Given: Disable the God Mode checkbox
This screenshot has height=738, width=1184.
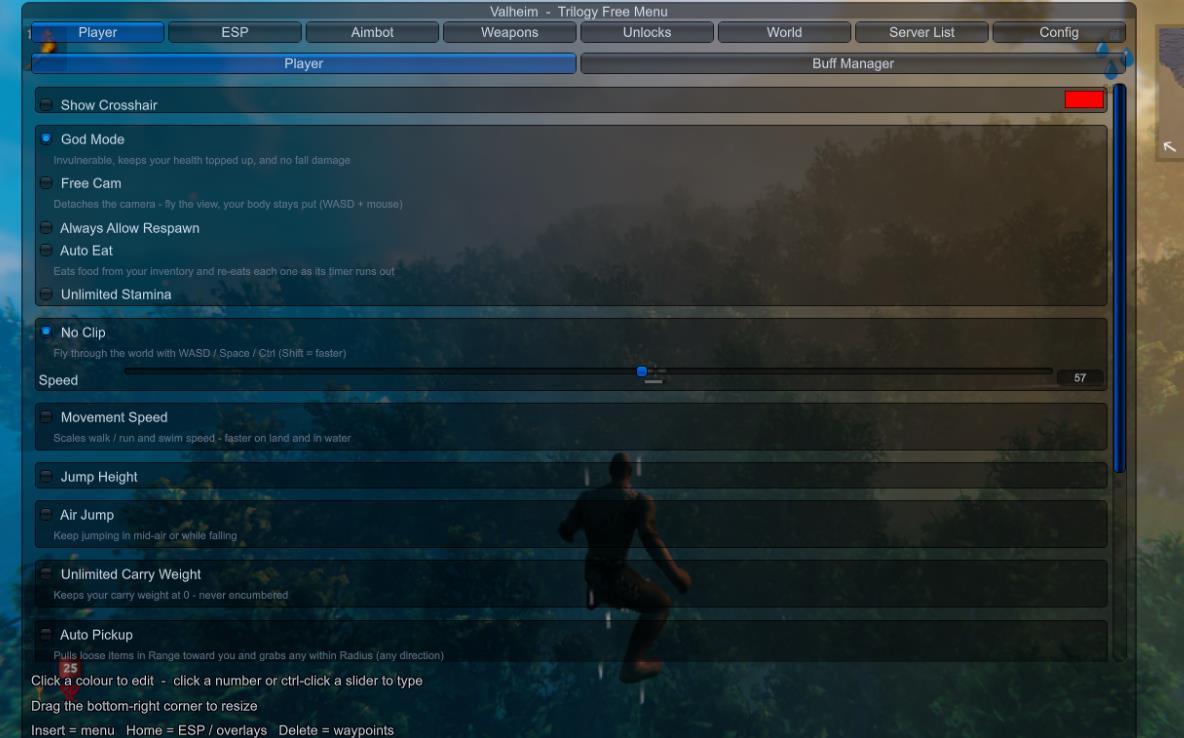Looking at the screenshot, I should click(46, 138).
